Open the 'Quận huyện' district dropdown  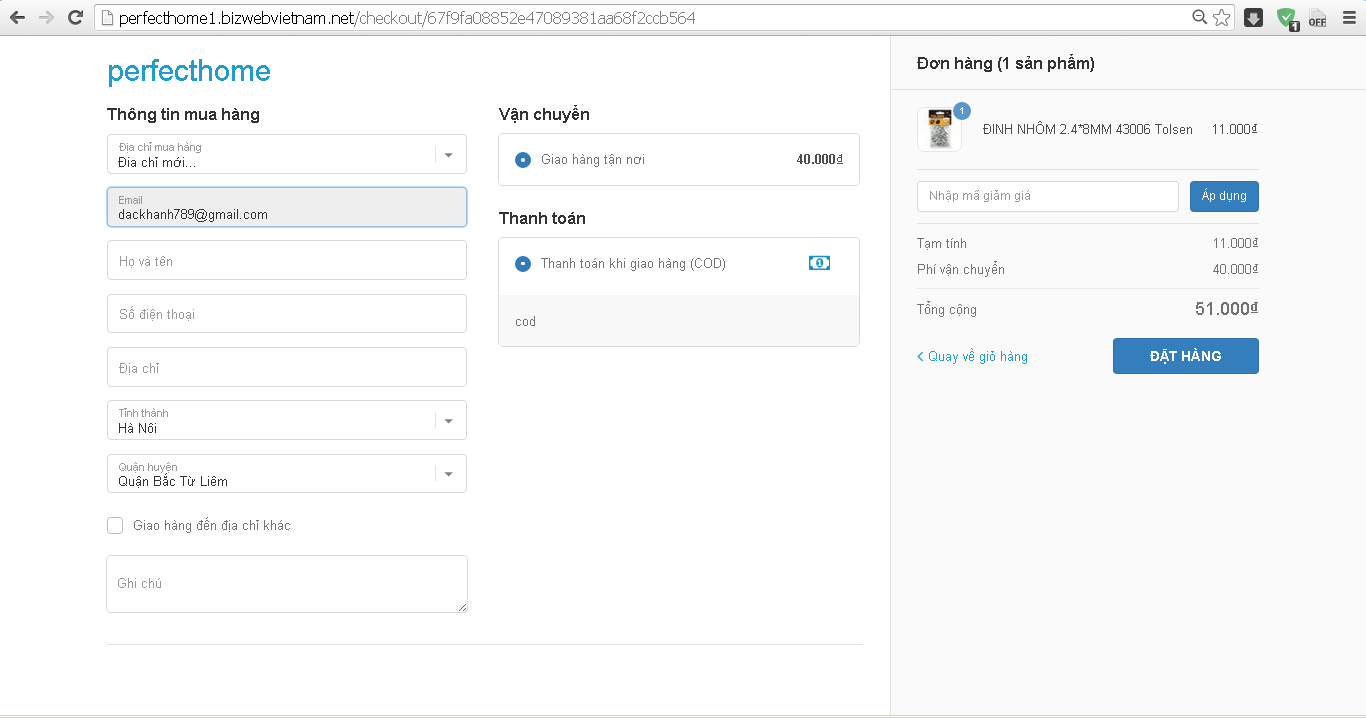coord(448,474)
